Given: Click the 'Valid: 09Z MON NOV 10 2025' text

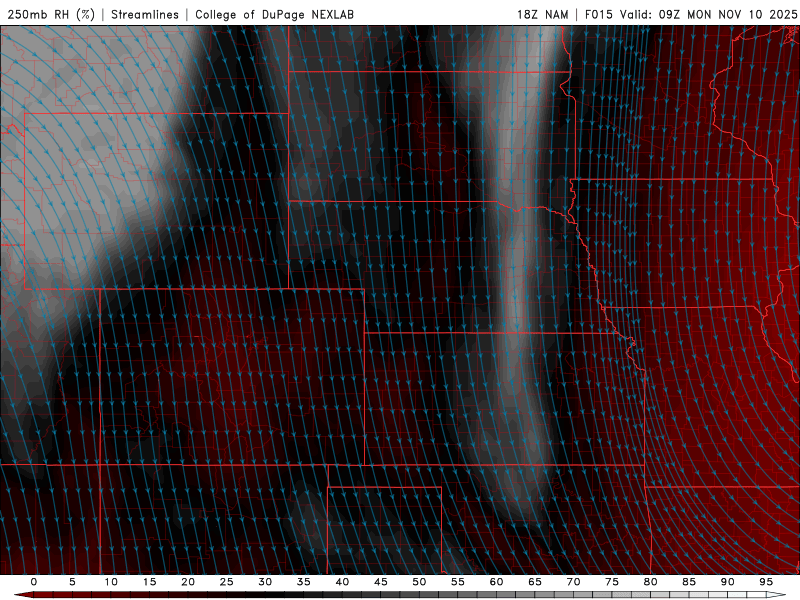Looking at the screenshot, I should click(708, 14).
